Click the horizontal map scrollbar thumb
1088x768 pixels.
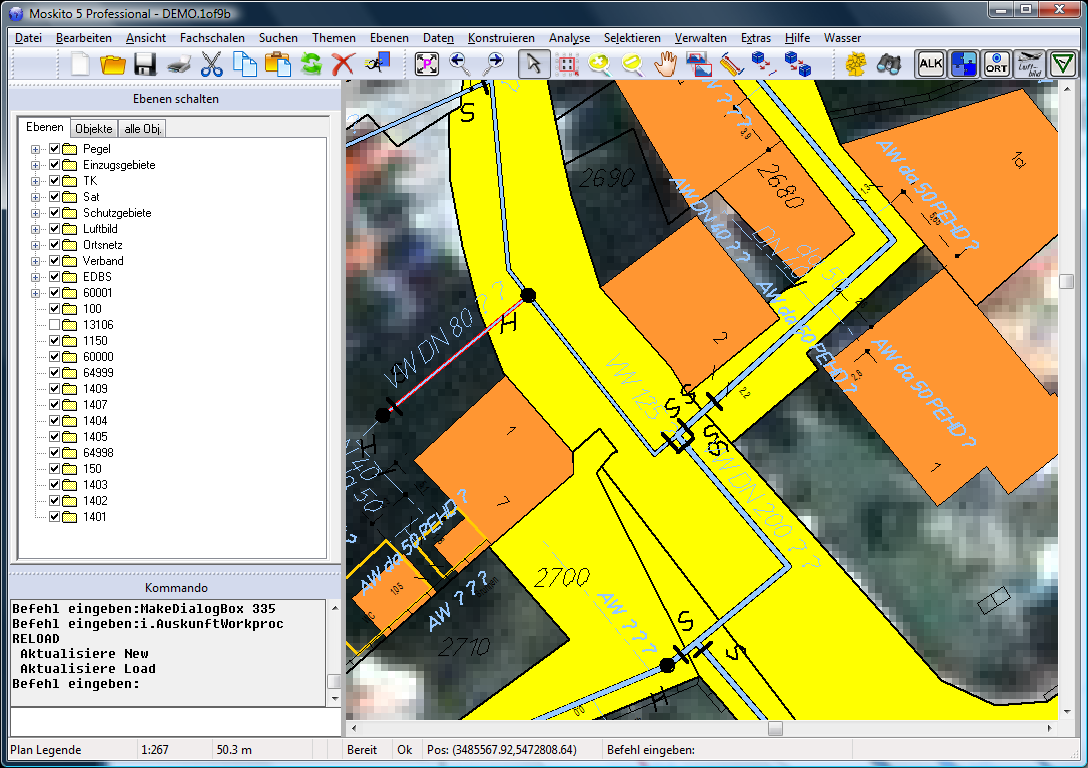[775, 729]
